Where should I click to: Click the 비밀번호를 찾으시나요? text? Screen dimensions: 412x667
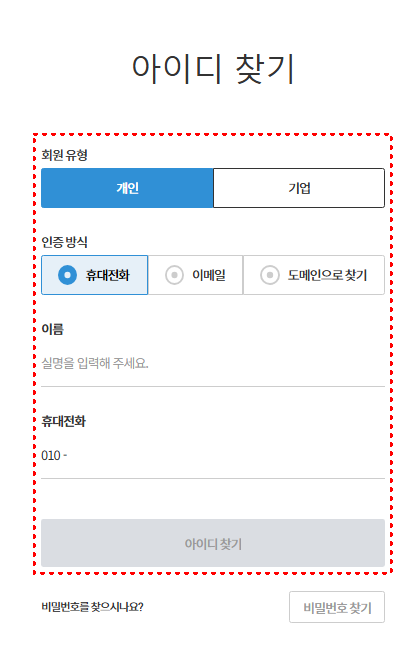point(92,607)
